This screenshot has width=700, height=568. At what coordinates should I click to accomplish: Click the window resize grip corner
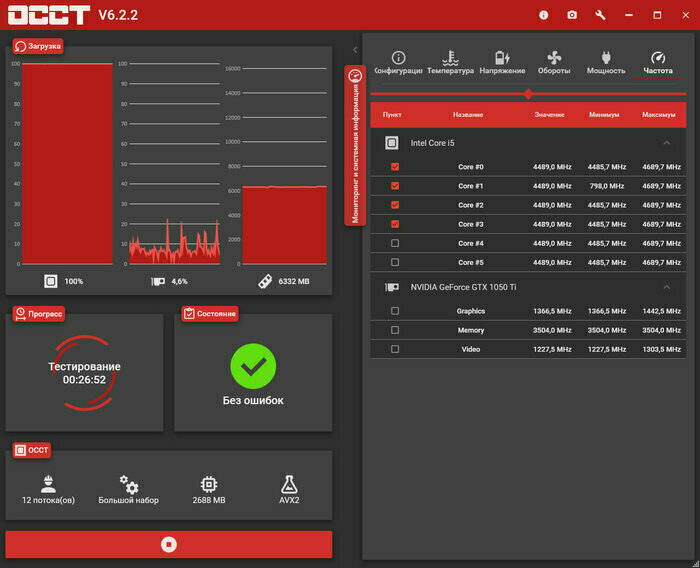(696, 564)
